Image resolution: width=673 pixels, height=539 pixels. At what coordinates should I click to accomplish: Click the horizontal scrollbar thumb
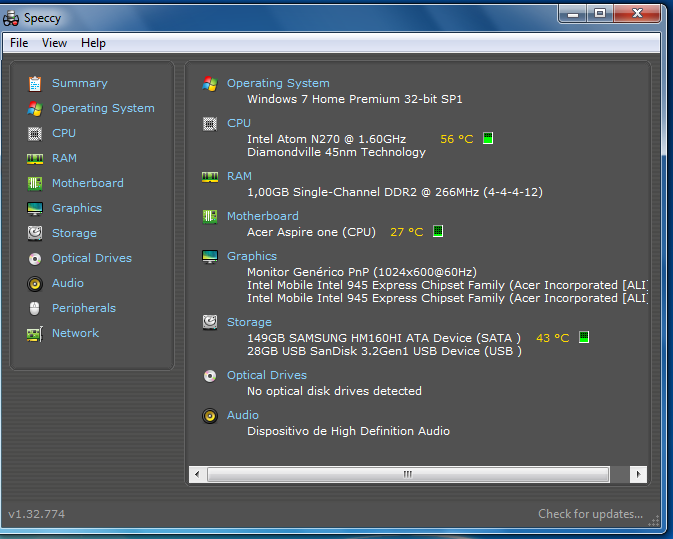pyautogui.click(x=408, y=474)
